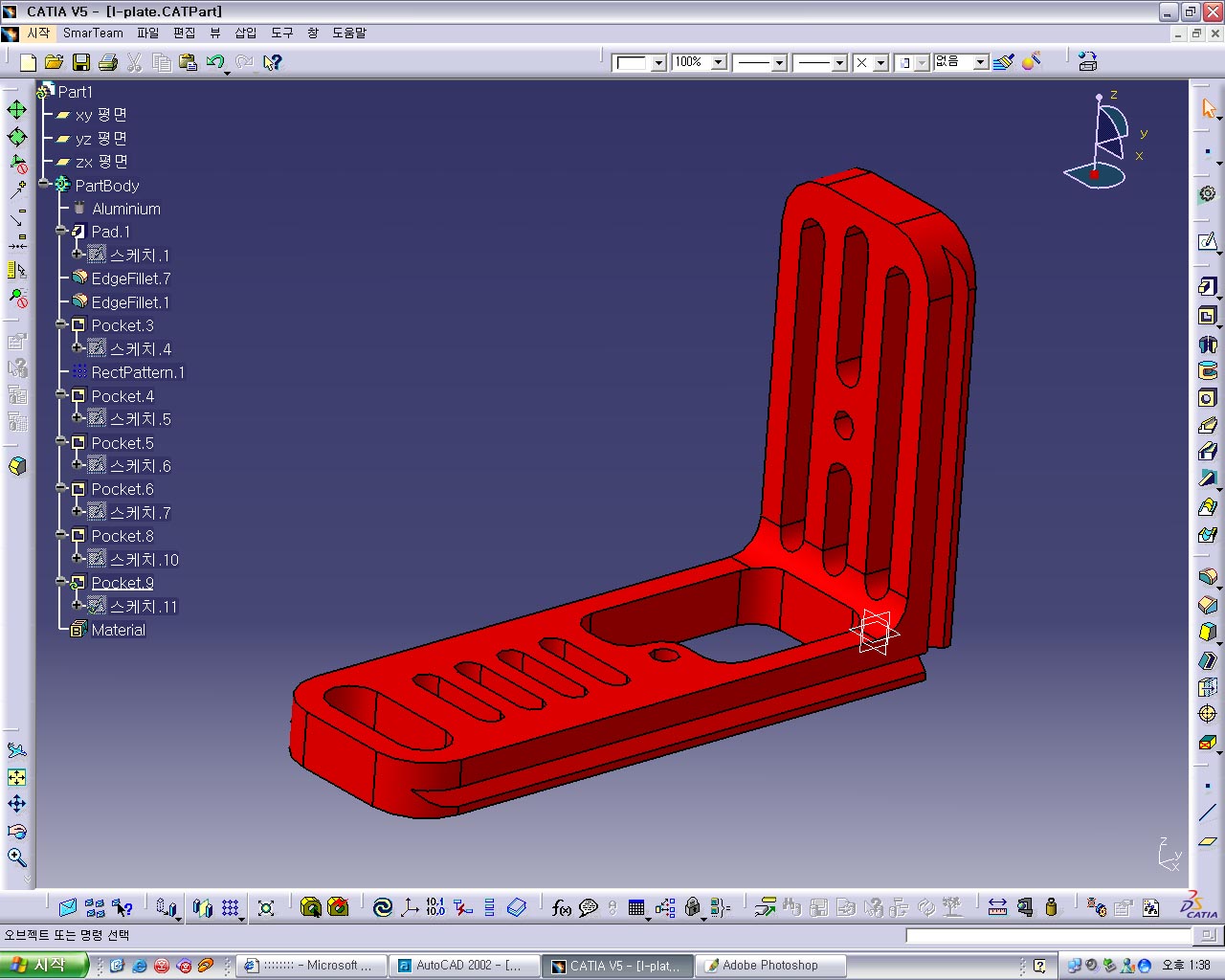Open the 파일 menu
The image size is (1225, 980).
pos(147,33)
